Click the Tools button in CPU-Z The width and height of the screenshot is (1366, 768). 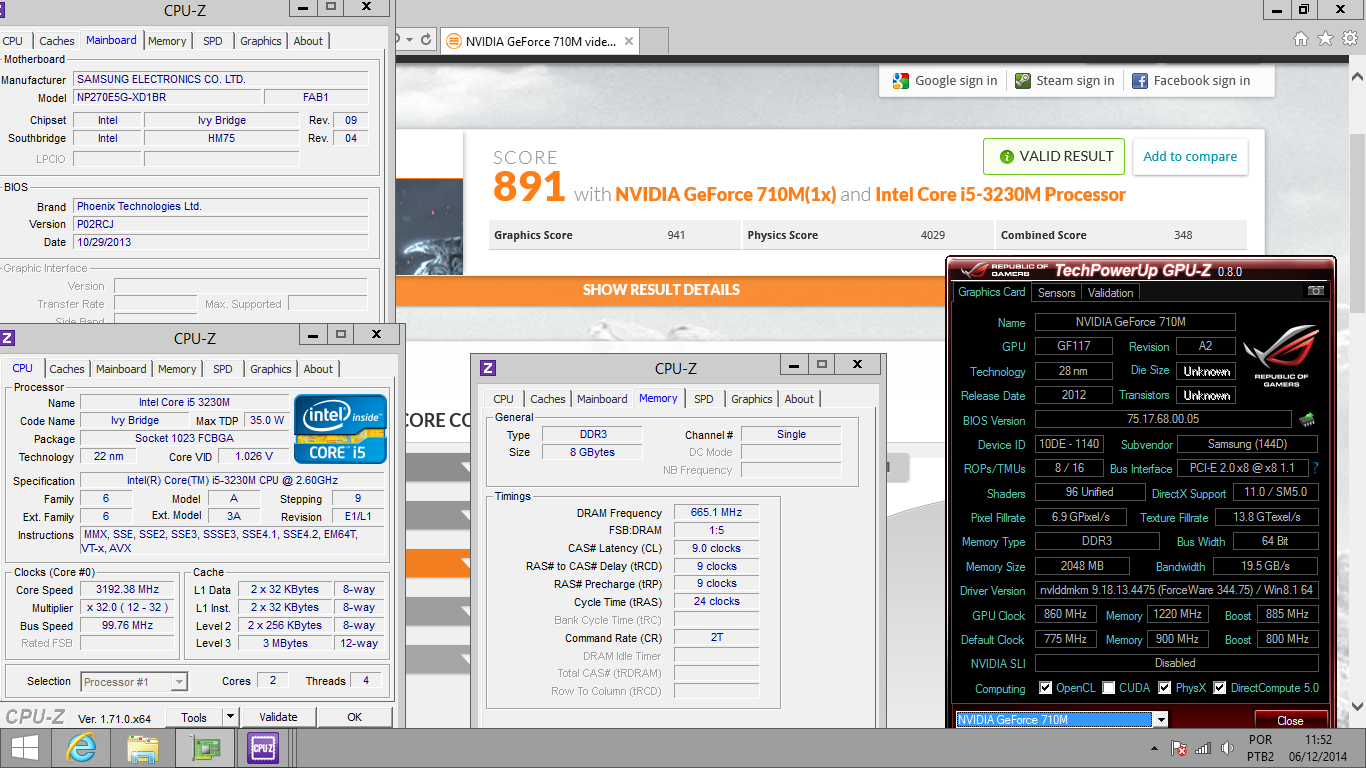pyautogui.click(x=194, y=717)
